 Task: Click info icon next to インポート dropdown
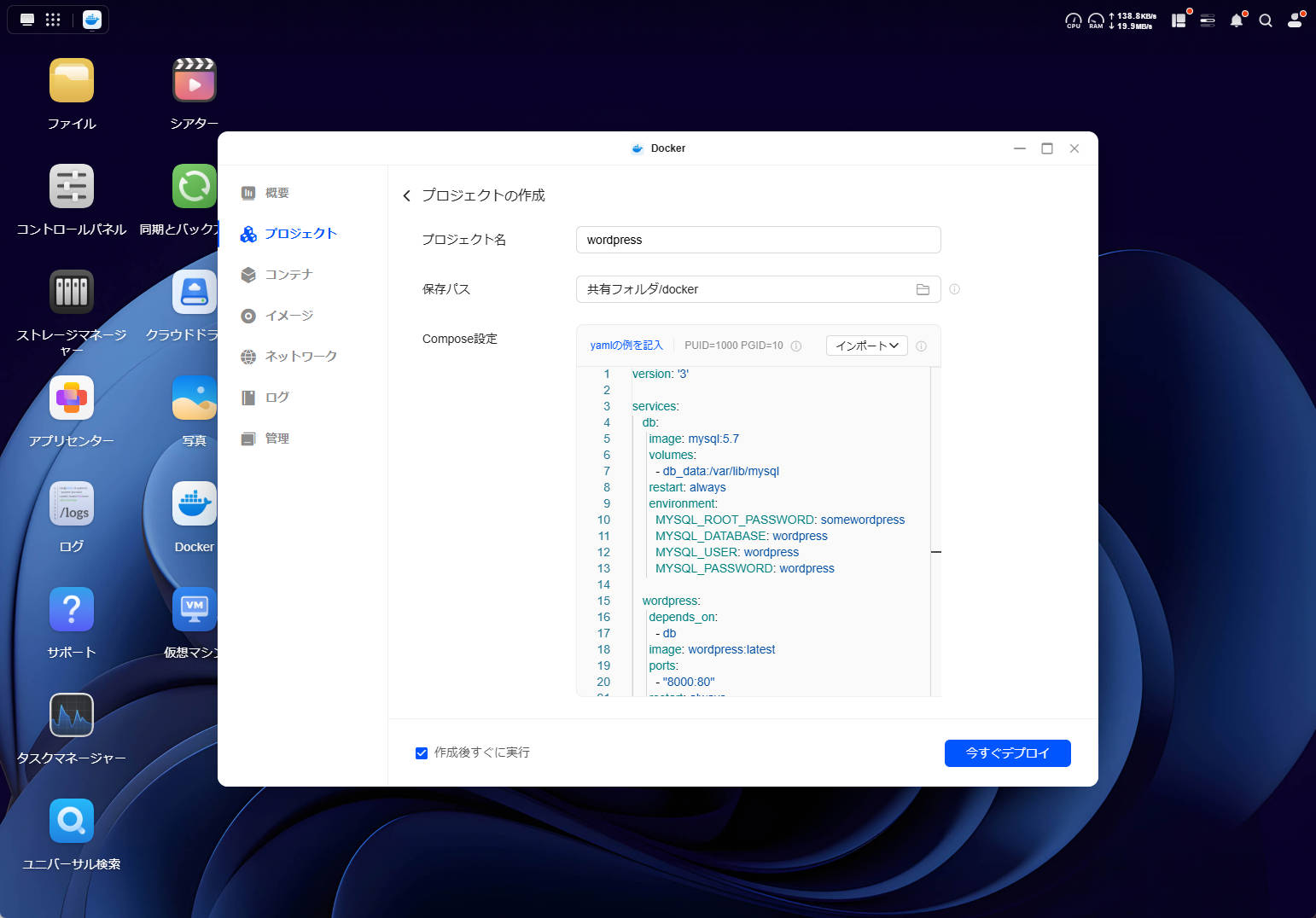(x=921, y=346)
